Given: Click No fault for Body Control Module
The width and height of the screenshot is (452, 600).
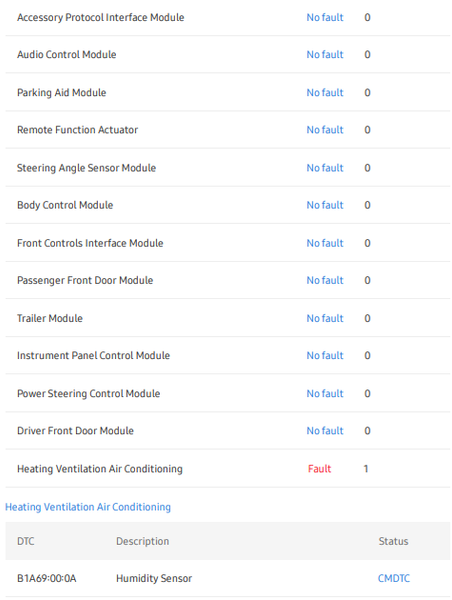Looking at the screenshot, I should pos(325,205).
